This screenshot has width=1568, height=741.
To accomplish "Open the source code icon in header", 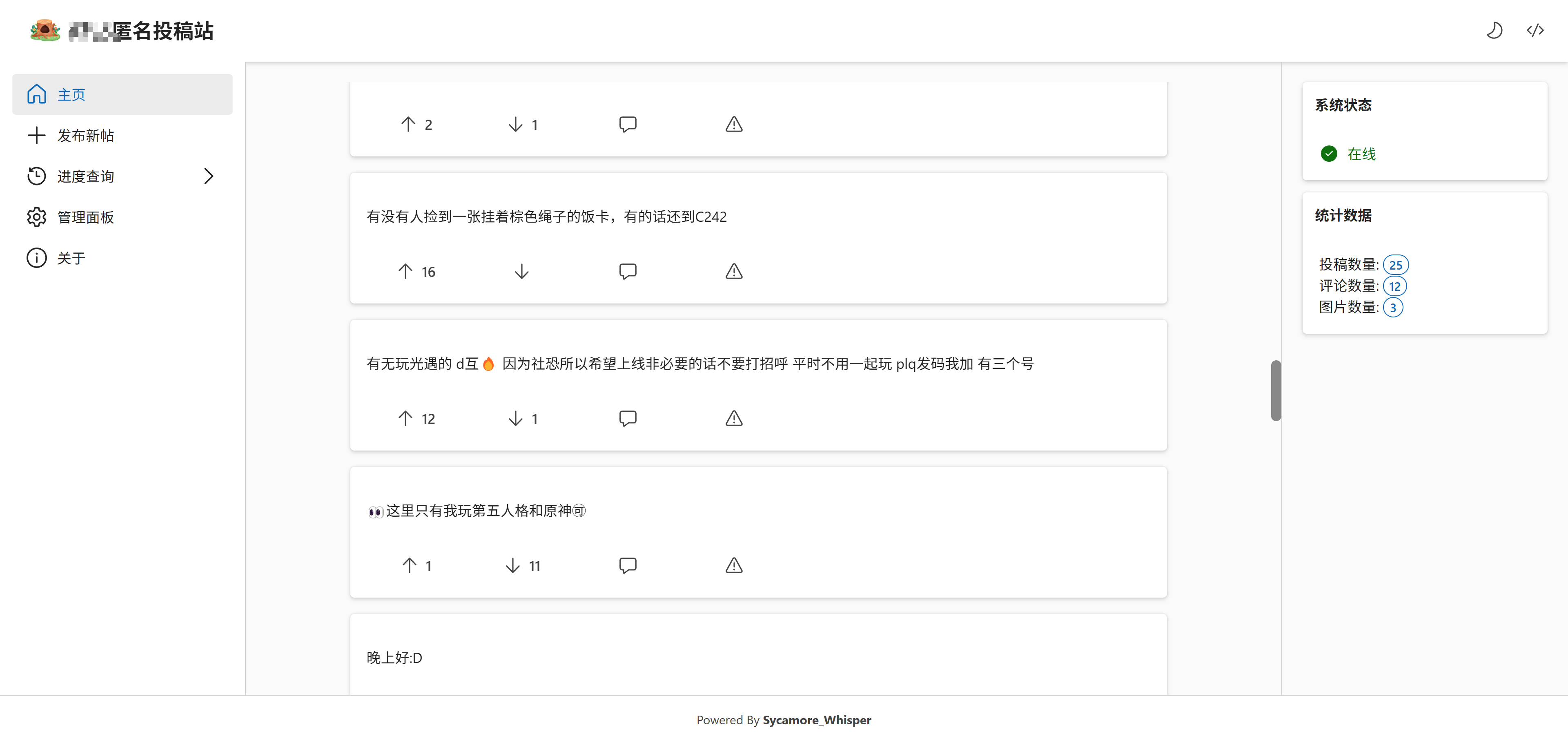I will tap(1535, 31).
